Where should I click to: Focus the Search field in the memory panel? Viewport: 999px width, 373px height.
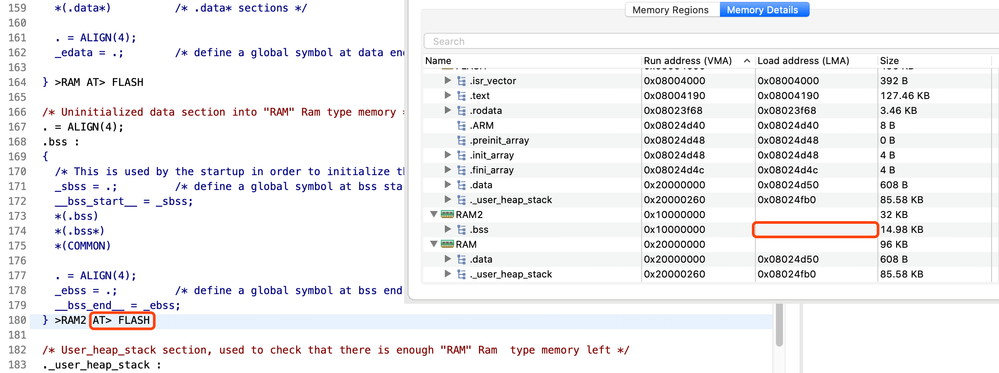point(710,41)
